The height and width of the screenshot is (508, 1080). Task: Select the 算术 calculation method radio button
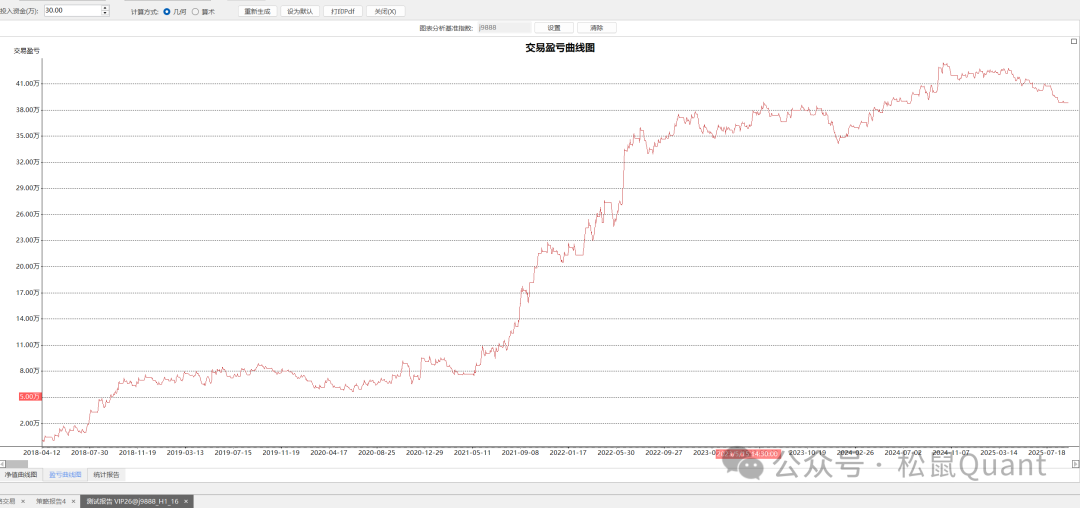click(195, 11)
